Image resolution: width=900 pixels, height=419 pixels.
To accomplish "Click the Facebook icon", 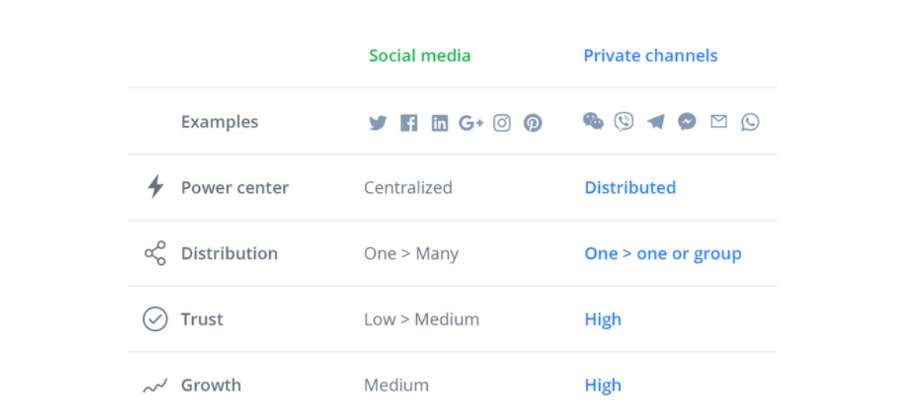I will 409,123.
